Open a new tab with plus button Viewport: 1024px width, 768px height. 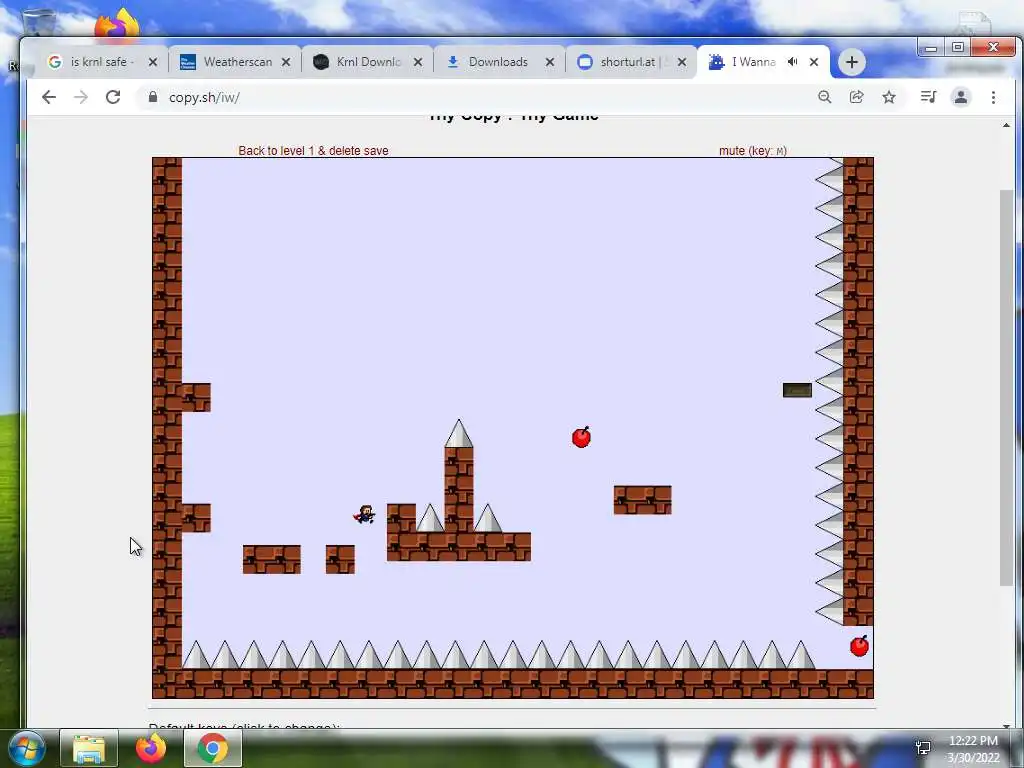(851, 62)
